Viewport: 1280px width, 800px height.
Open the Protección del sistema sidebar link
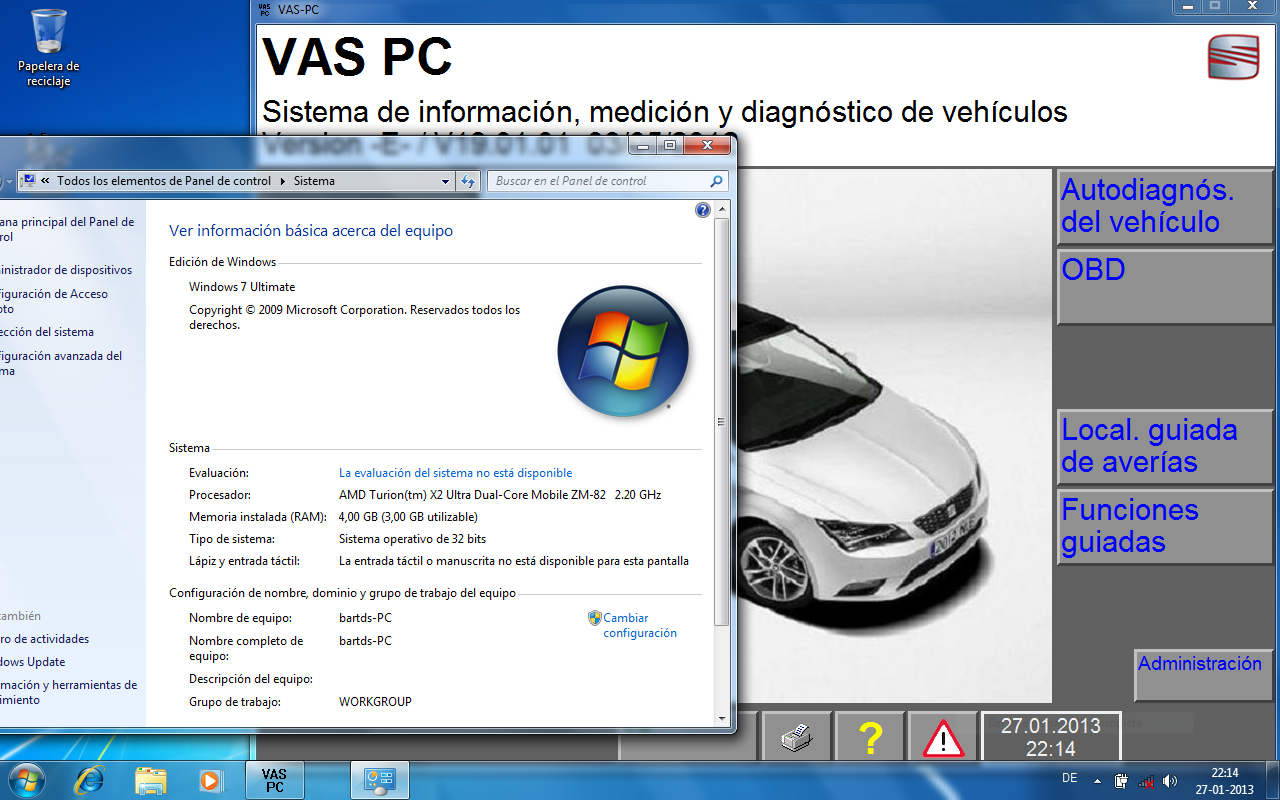coord(47,332)
